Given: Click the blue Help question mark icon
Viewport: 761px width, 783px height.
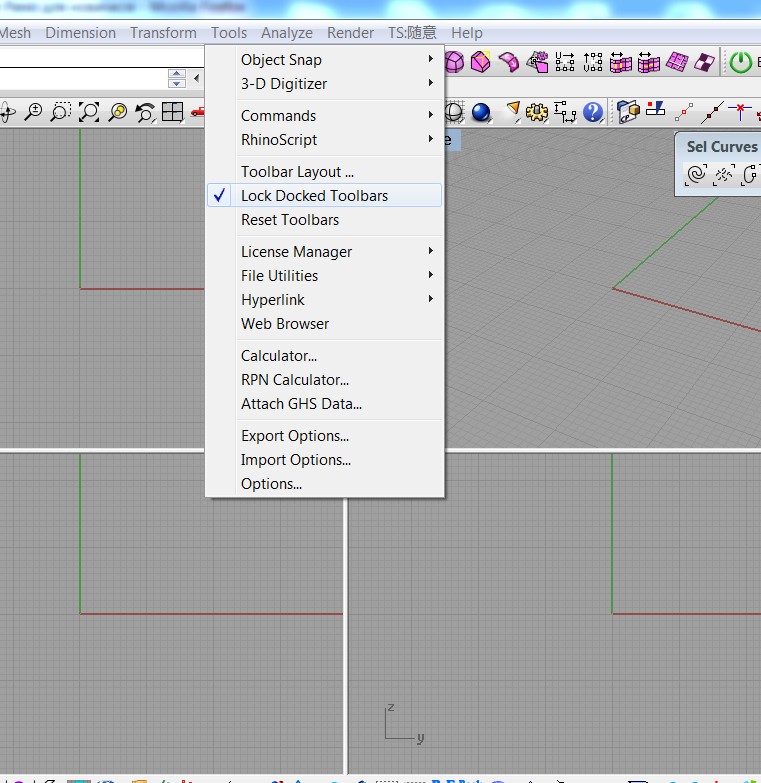Looking at the screenshot, I should pyautogui.click(x=593, y=112).
